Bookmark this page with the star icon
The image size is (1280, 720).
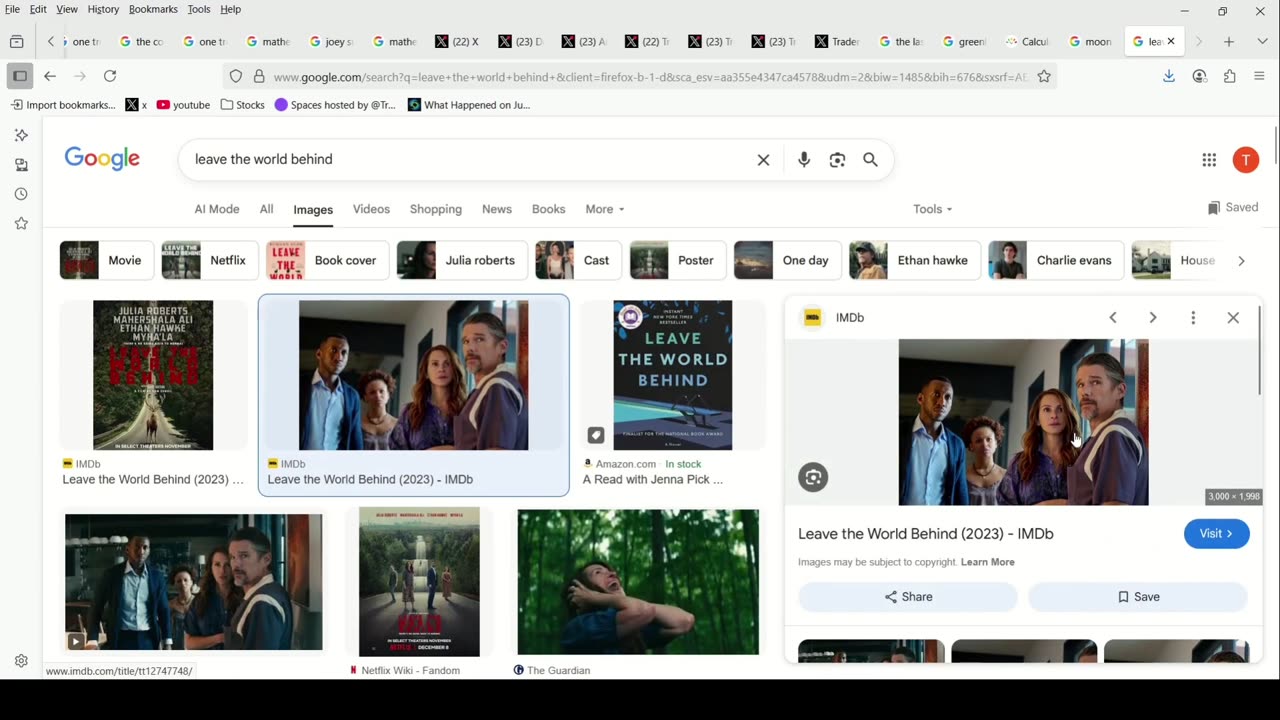(1044, 76)
